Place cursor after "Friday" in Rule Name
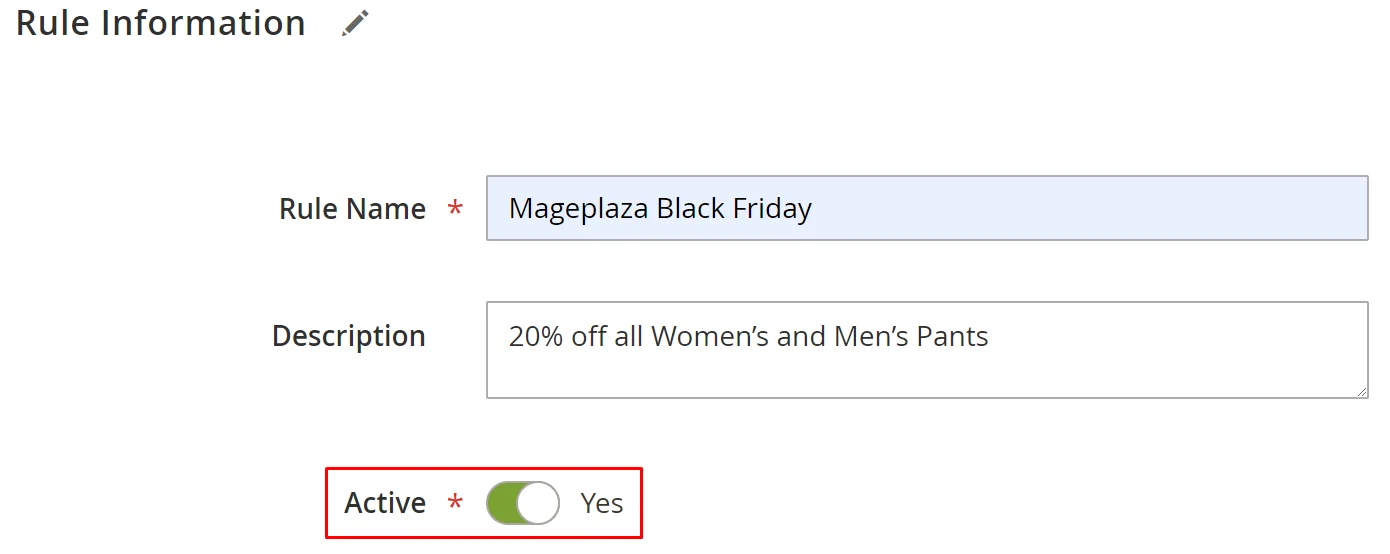 coord(814,209)
